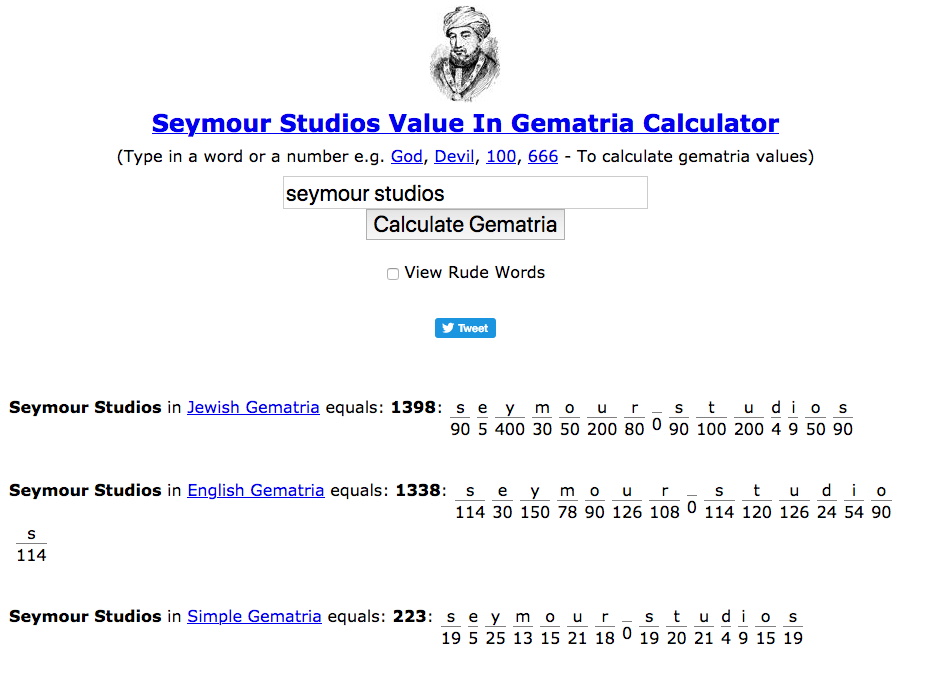Open the 666 example link

click(x=543, y=156)
